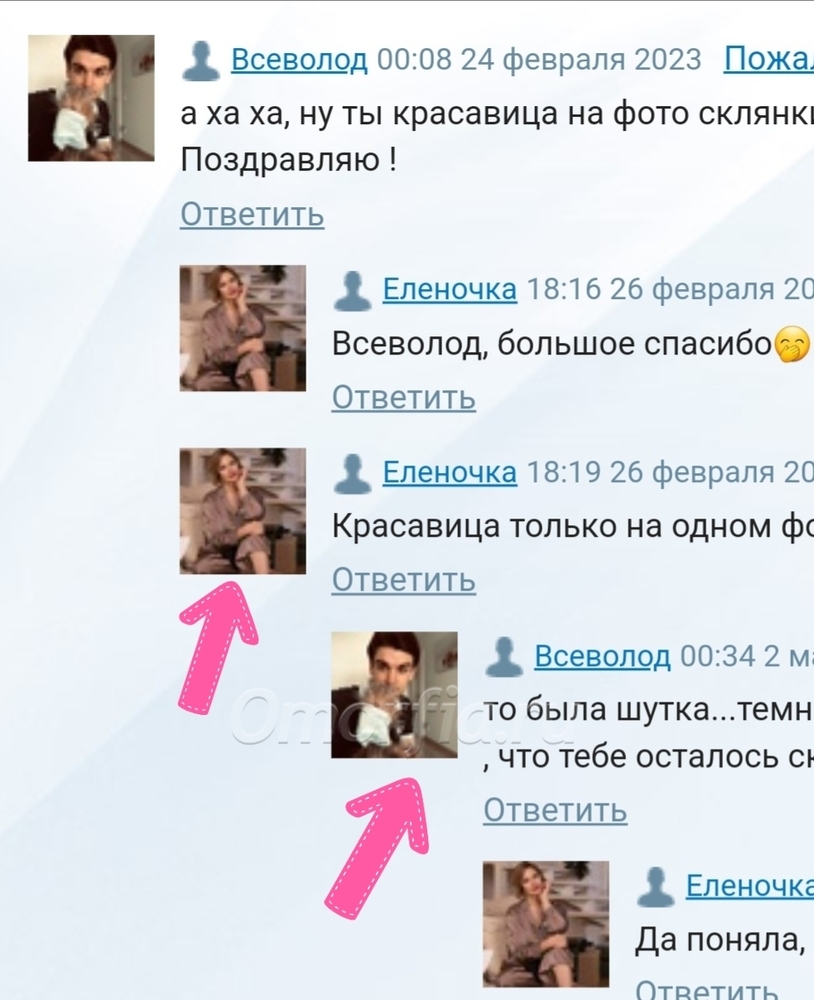Viewport: 814px width, 1000px height.
Task: Click Ответить under the "Поздравляю !" comment
Action: [x=252, y=214]
